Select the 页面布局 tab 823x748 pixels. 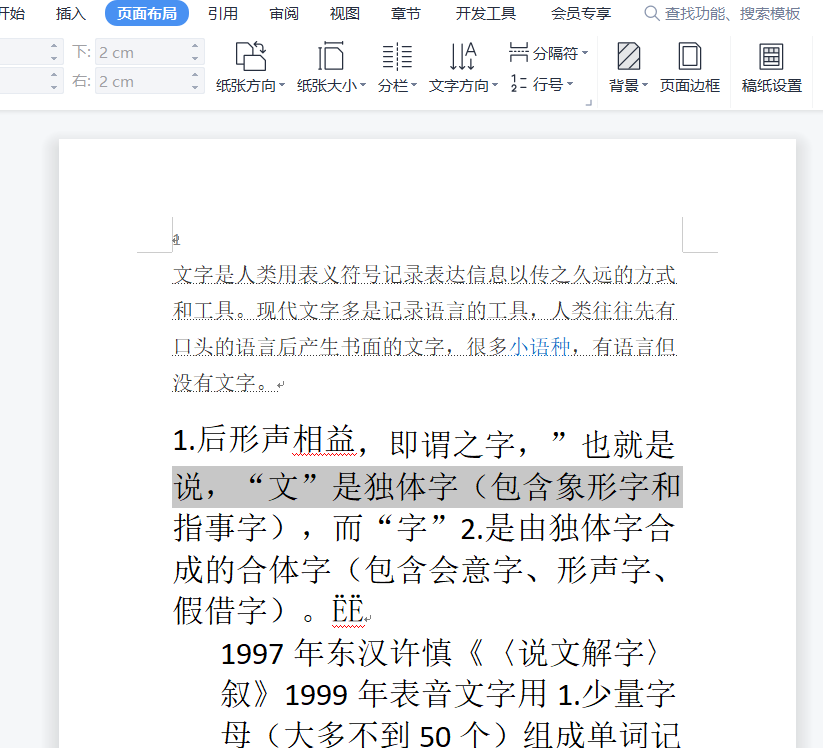coord(147,14)
